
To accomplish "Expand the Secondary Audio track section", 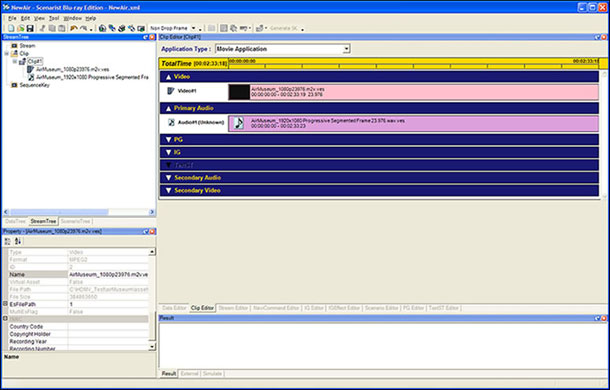I will (x=168, y=178).
